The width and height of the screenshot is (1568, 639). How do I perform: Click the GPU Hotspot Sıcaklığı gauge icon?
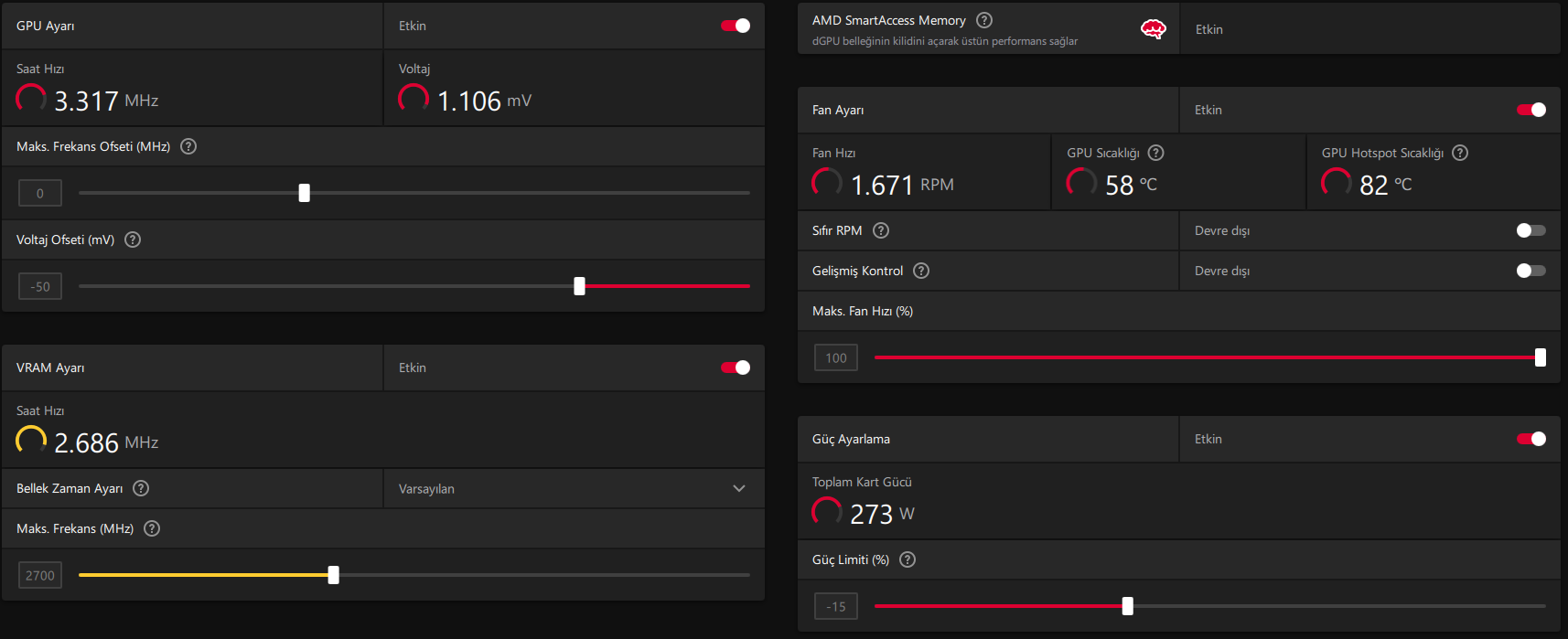(x=1337, y=182)
